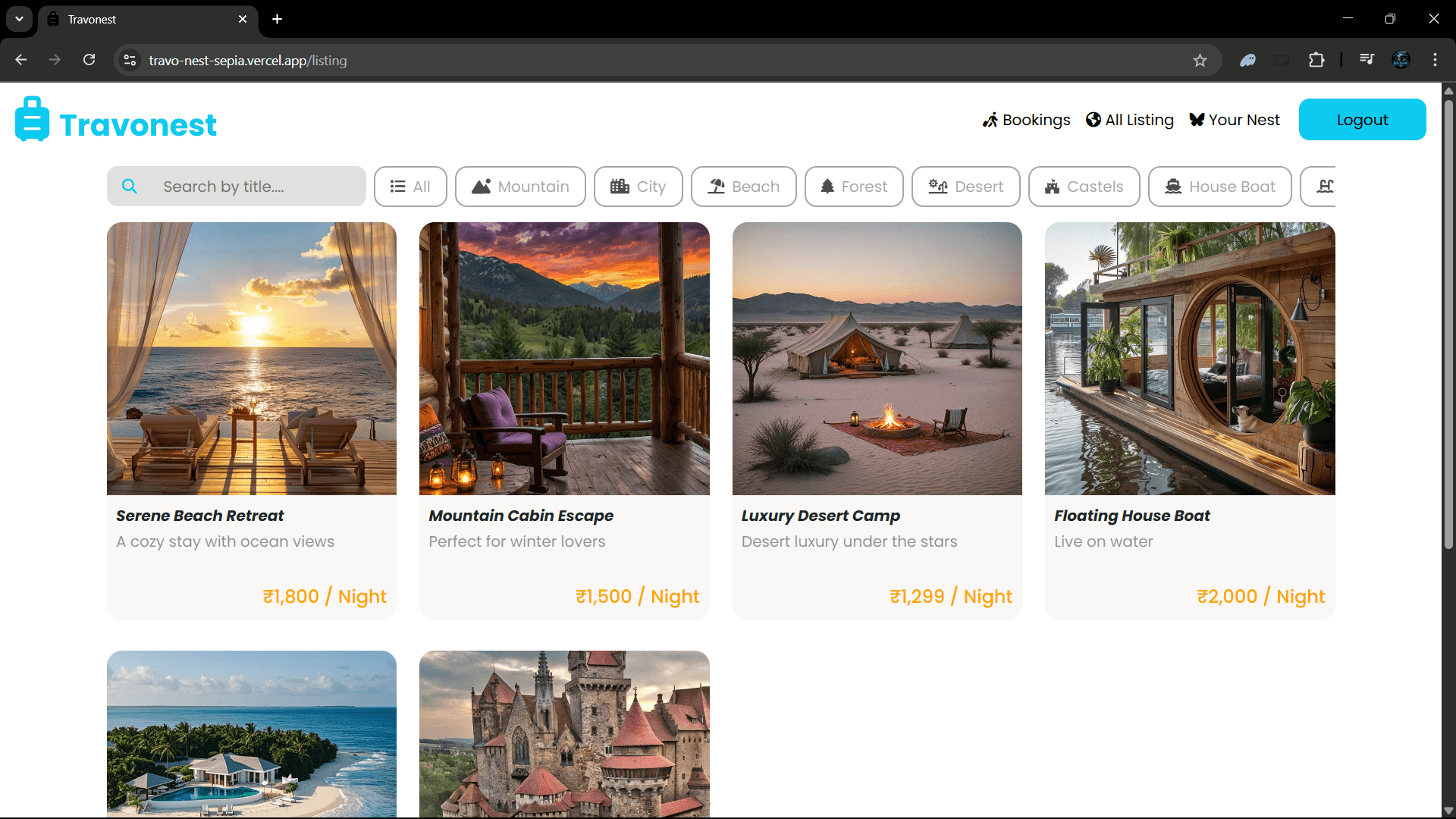Viewport: 1456px width, 819px height.
Task: Select the partially visible pool category filter
Action: (1319, 187)
